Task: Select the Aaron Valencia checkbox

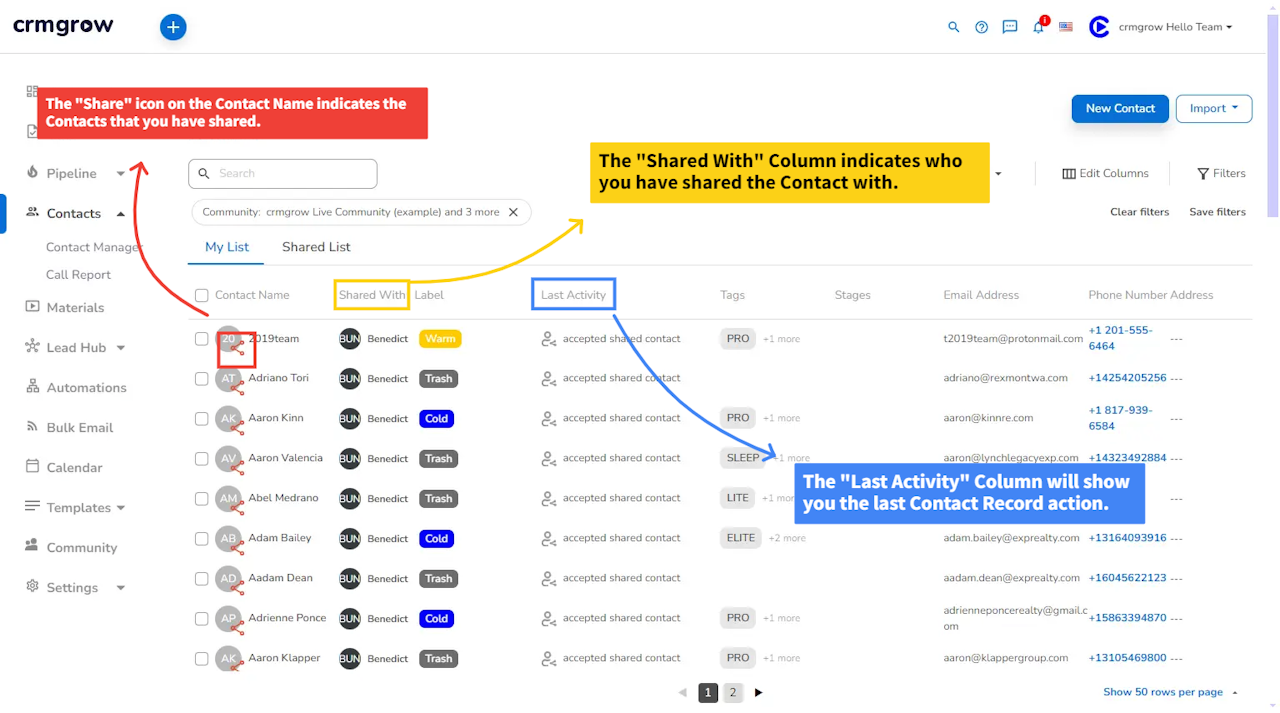Action: [x=202, y=459]
